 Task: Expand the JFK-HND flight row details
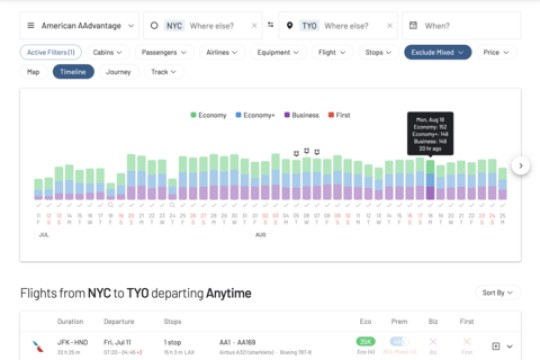[510, 346]
